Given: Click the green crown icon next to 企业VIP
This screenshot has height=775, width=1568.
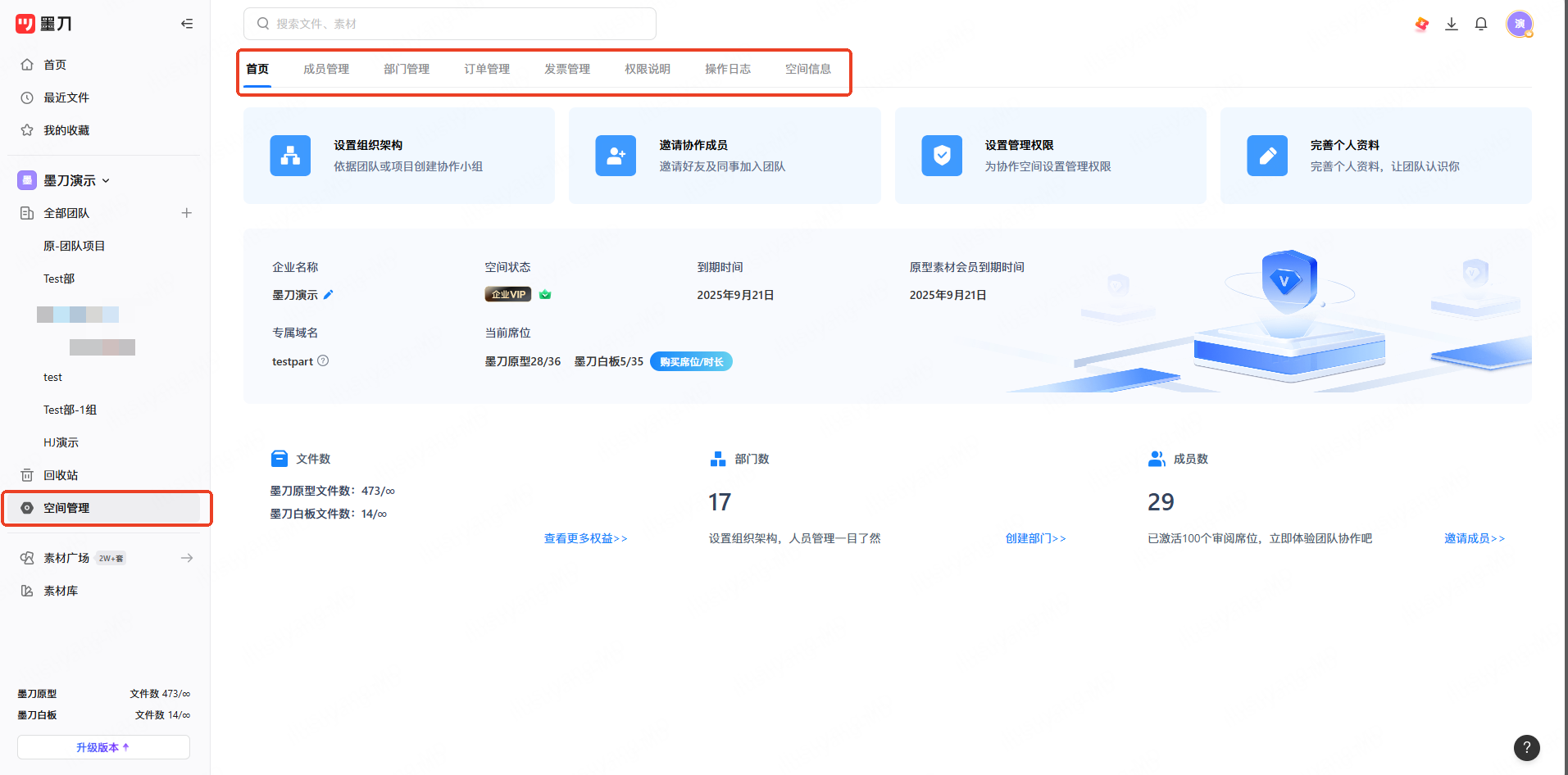Looking at the screenshot, I should click(545, 294).
